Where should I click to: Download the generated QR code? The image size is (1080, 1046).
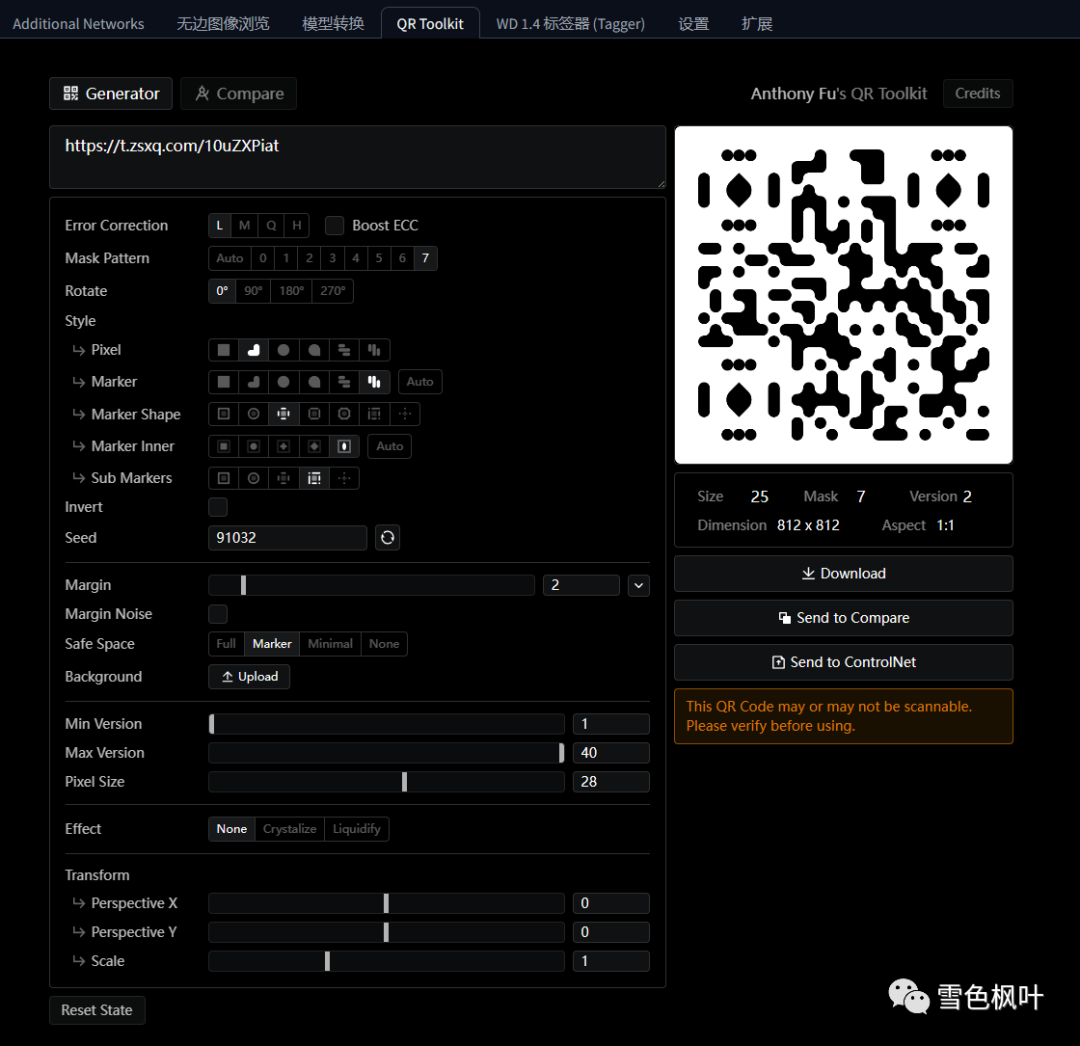tap(843, 574)
